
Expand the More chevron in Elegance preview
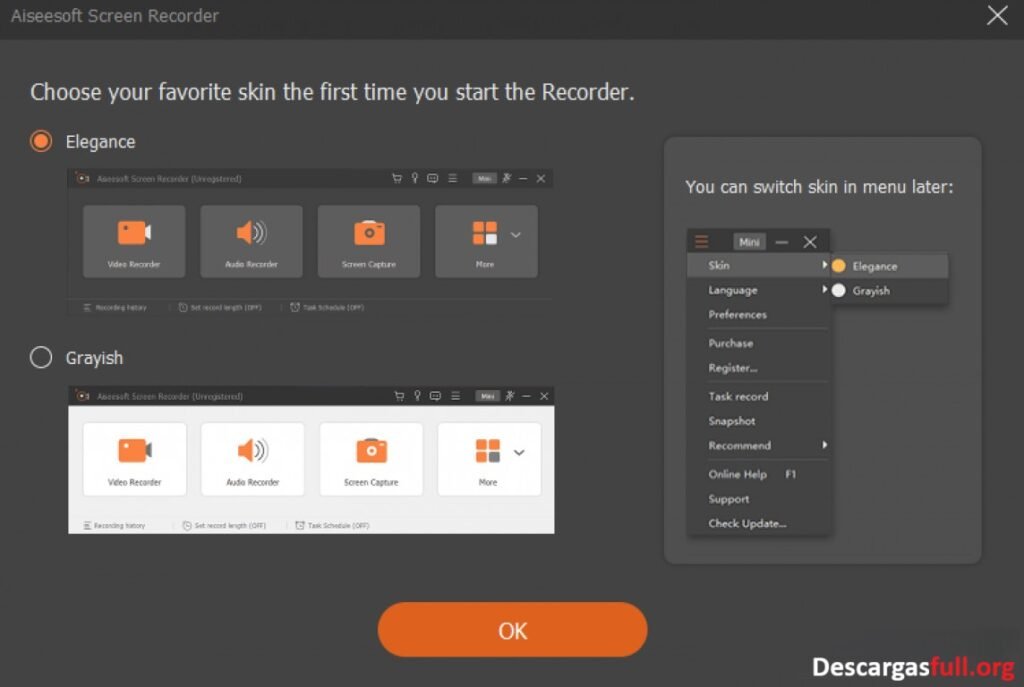516,234
